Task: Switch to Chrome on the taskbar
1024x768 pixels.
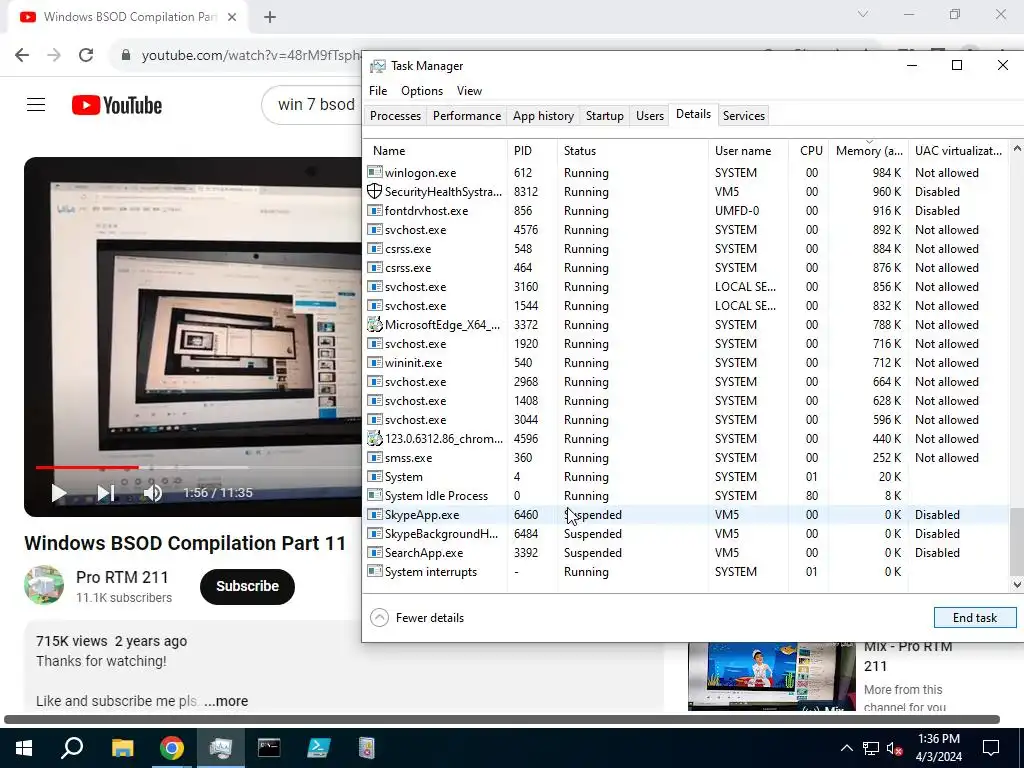Action: (172, 748)
